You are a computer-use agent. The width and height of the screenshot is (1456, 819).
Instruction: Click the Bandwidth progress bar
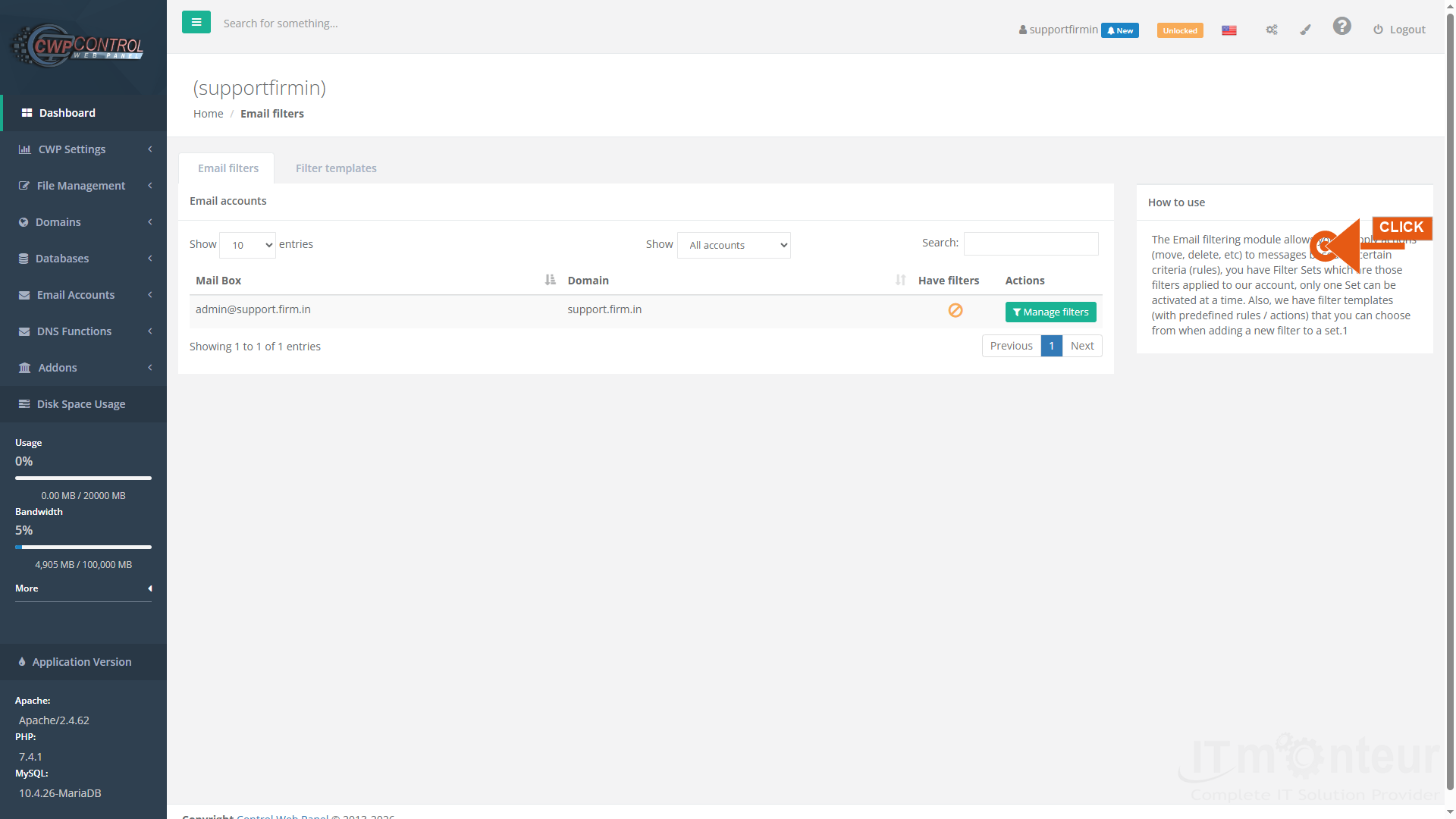tap(83, 547)
